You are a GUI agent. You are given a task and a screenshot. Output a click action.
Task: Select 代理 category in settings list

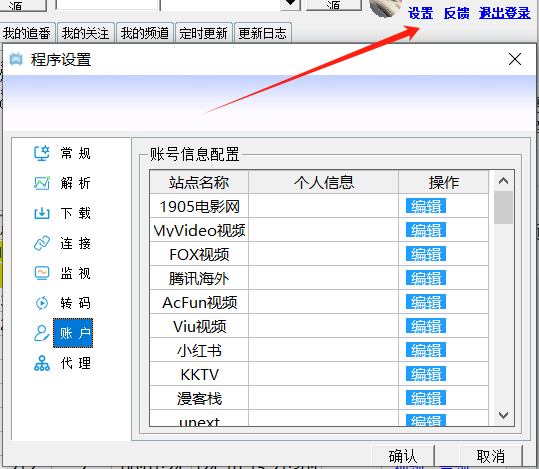(76, 363)
